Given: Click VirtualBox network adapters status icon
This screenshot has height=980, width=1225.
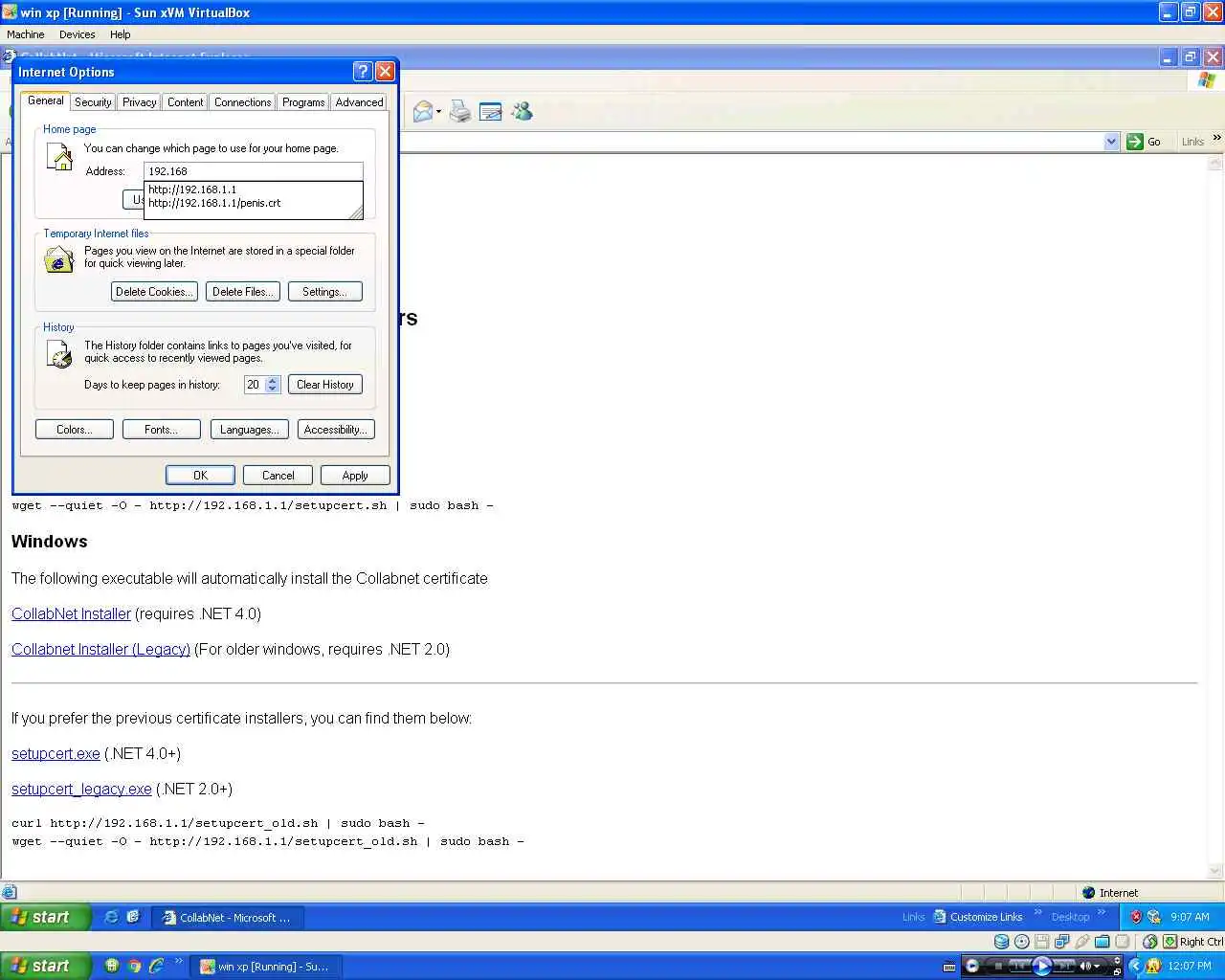Looking at the screenshot, I should 1062,942.
